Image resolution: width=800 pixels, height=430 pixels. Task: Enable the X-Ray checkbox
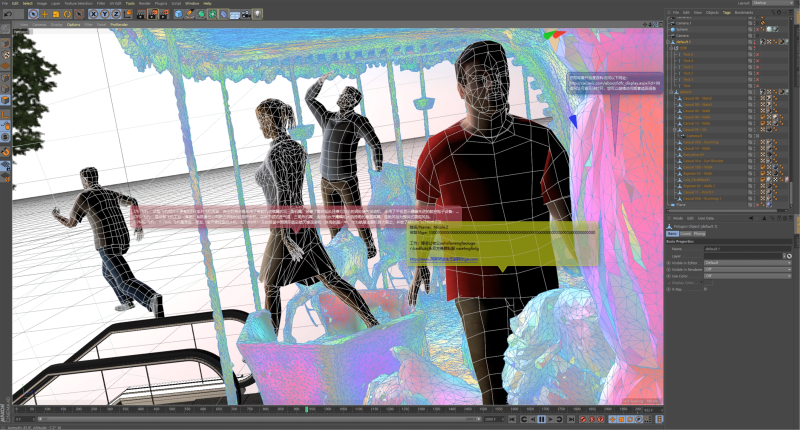point(707,289)
